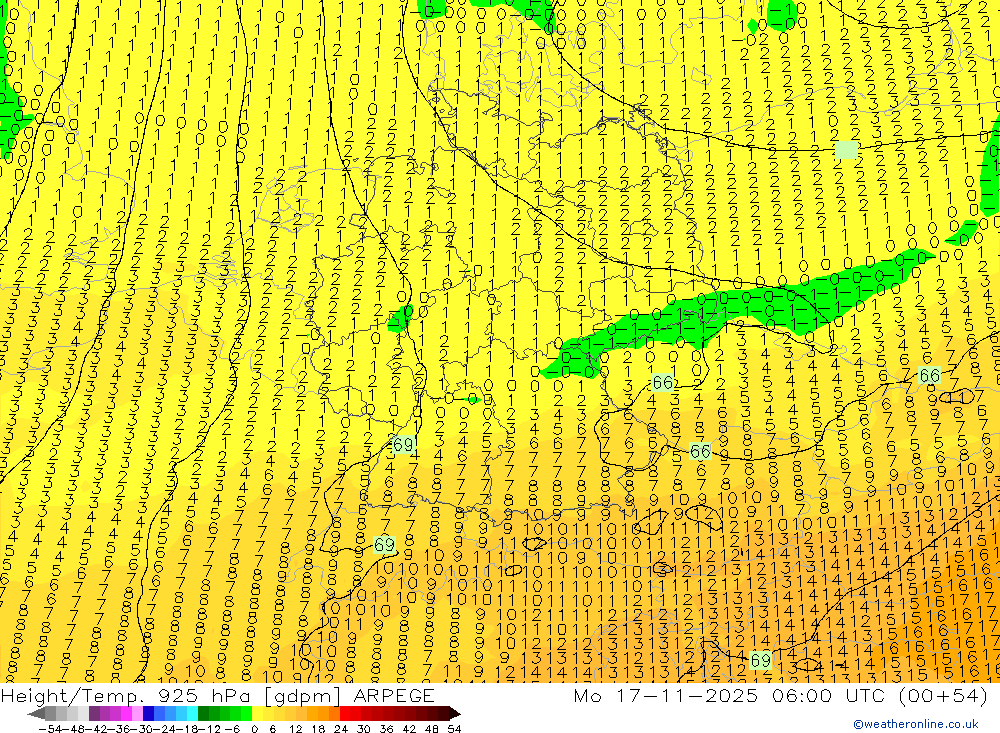
Task: Click the right dark-brown arrow end of colorbar
Action: [x=455, y=714]
